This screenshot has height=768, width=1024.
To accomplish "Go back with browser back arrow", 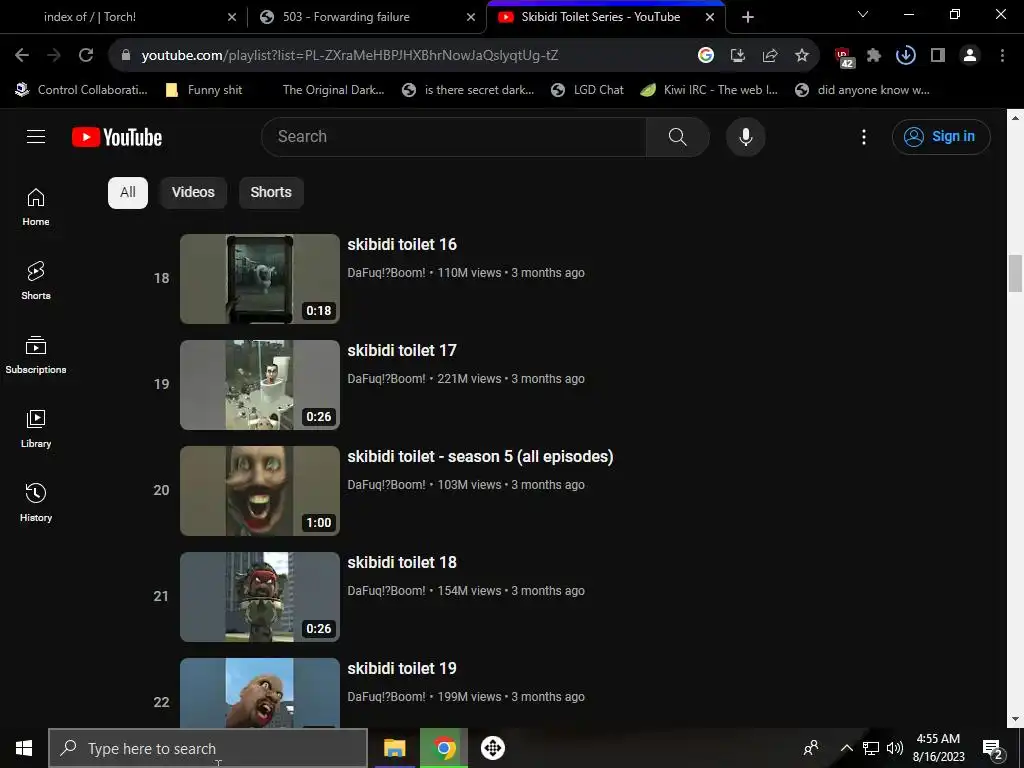I will tap(22, 56).
